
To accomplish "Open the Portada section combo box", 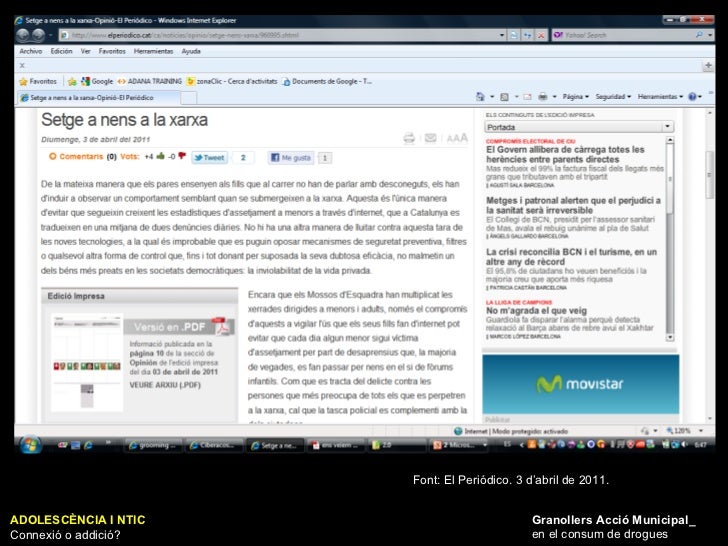I will tap(578, 127).
